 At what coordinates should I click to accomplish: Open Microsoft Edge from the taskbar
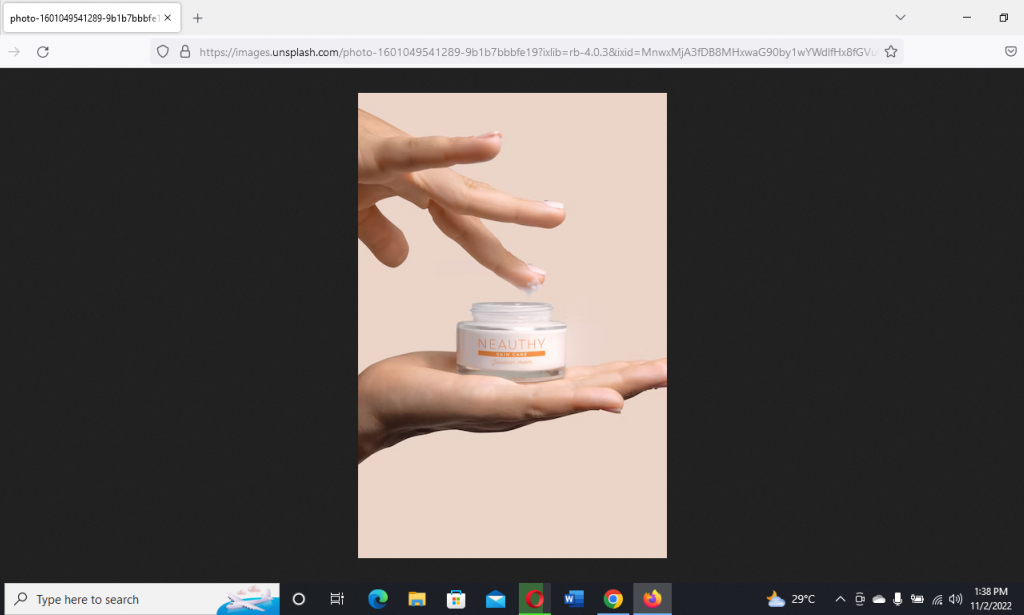tap(377, 599)
